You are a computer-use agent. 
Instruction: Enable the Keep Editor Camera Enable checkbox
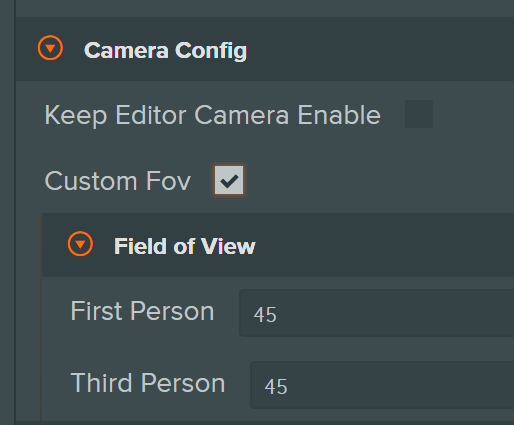pos(419,114)
